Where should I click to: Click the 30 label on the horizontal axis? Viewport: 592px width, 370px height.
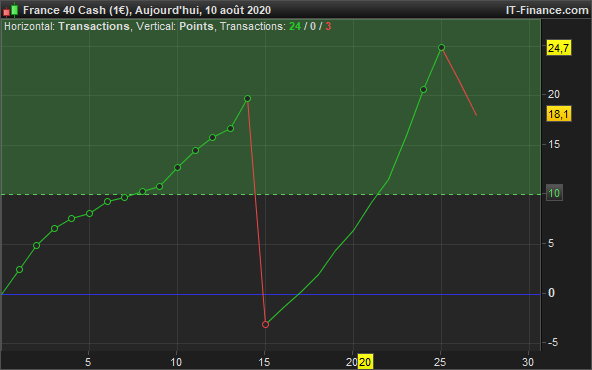528,362
